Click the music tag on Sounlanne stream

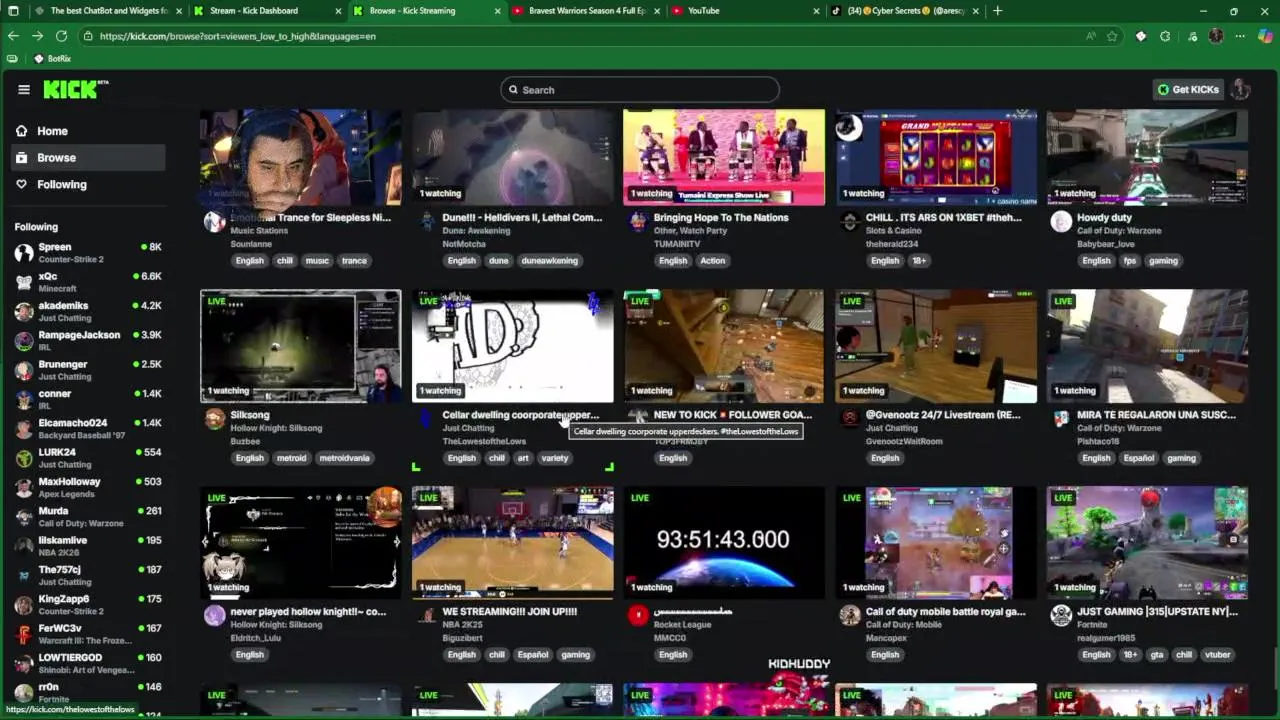tap(317, 260)
